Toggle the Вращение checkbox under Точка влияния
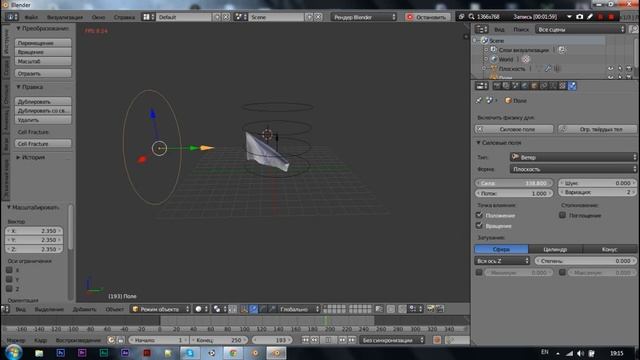Viewport: 640px width, 360px height. coord(479,225)
